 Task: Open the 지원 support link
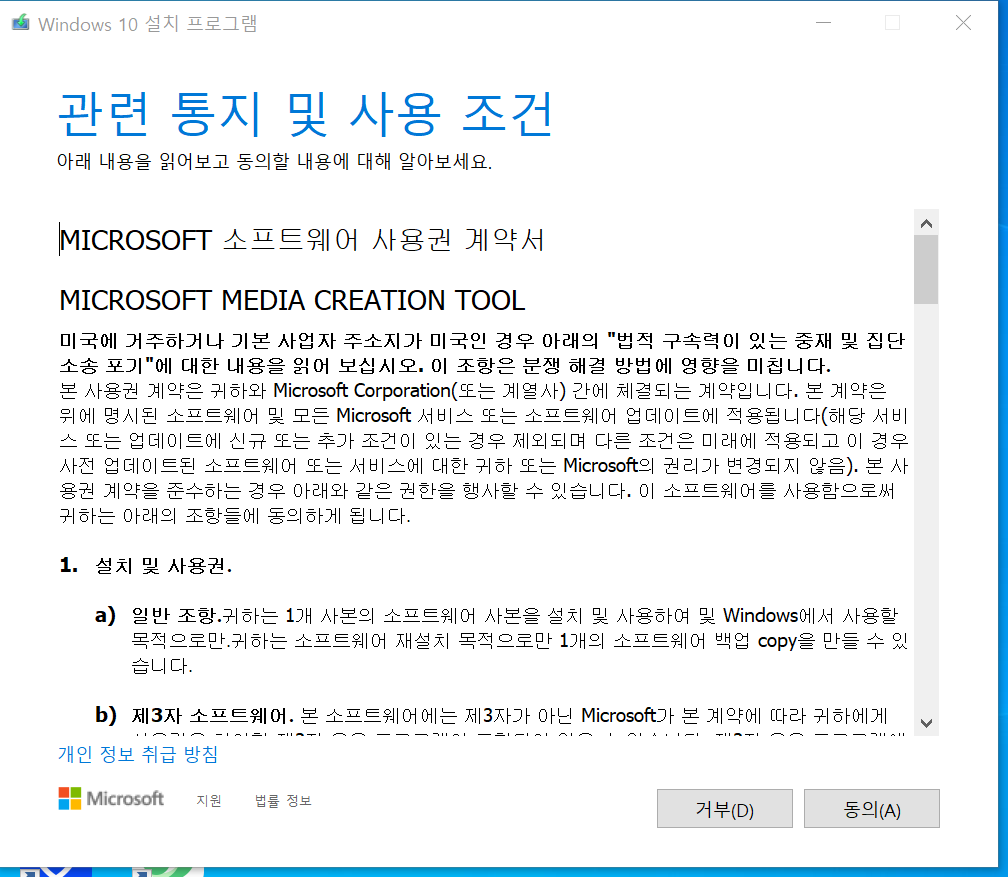pos(209,800)
